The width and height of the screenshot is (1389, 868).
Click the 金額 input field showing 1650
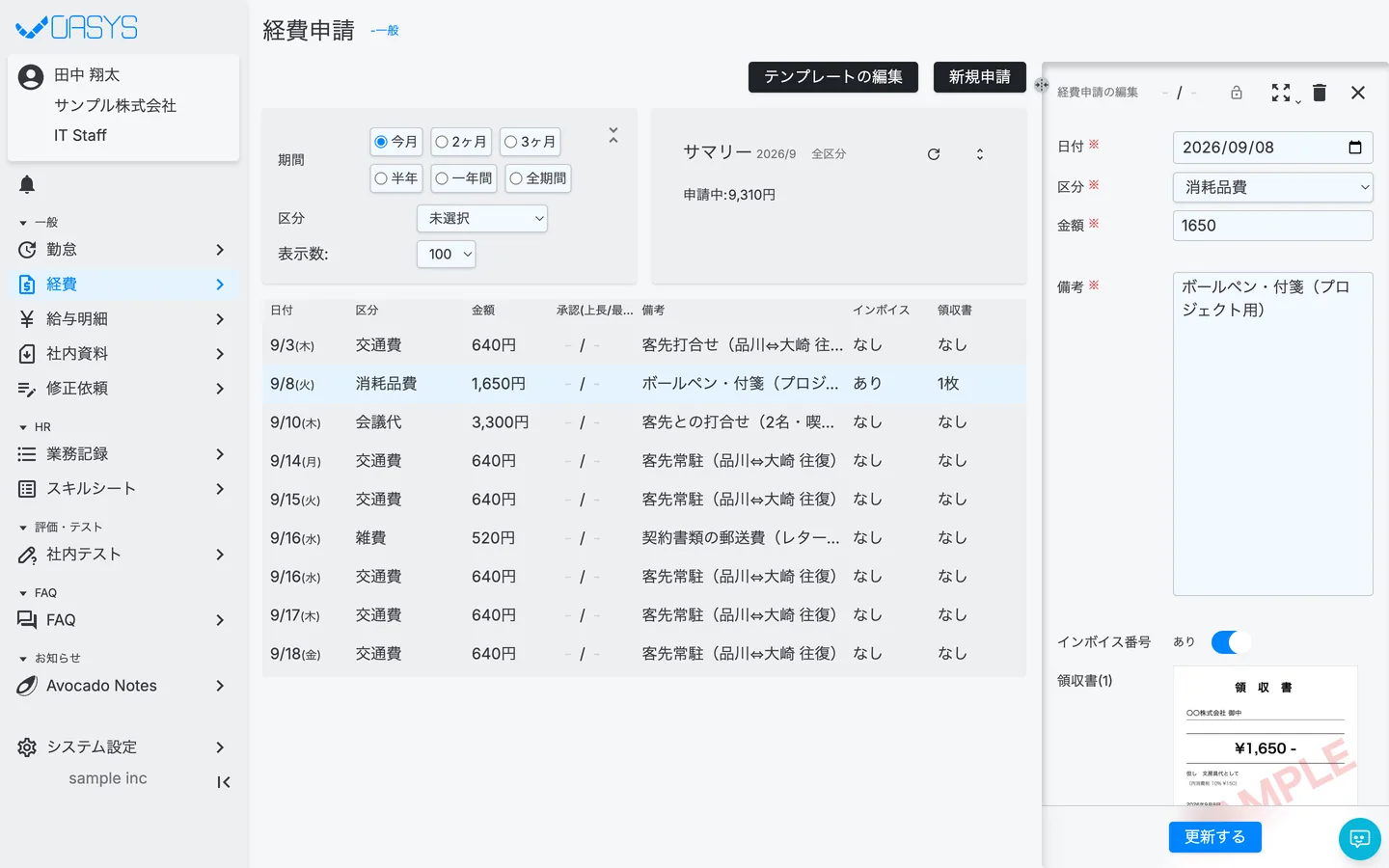(x=1273, y=226)
